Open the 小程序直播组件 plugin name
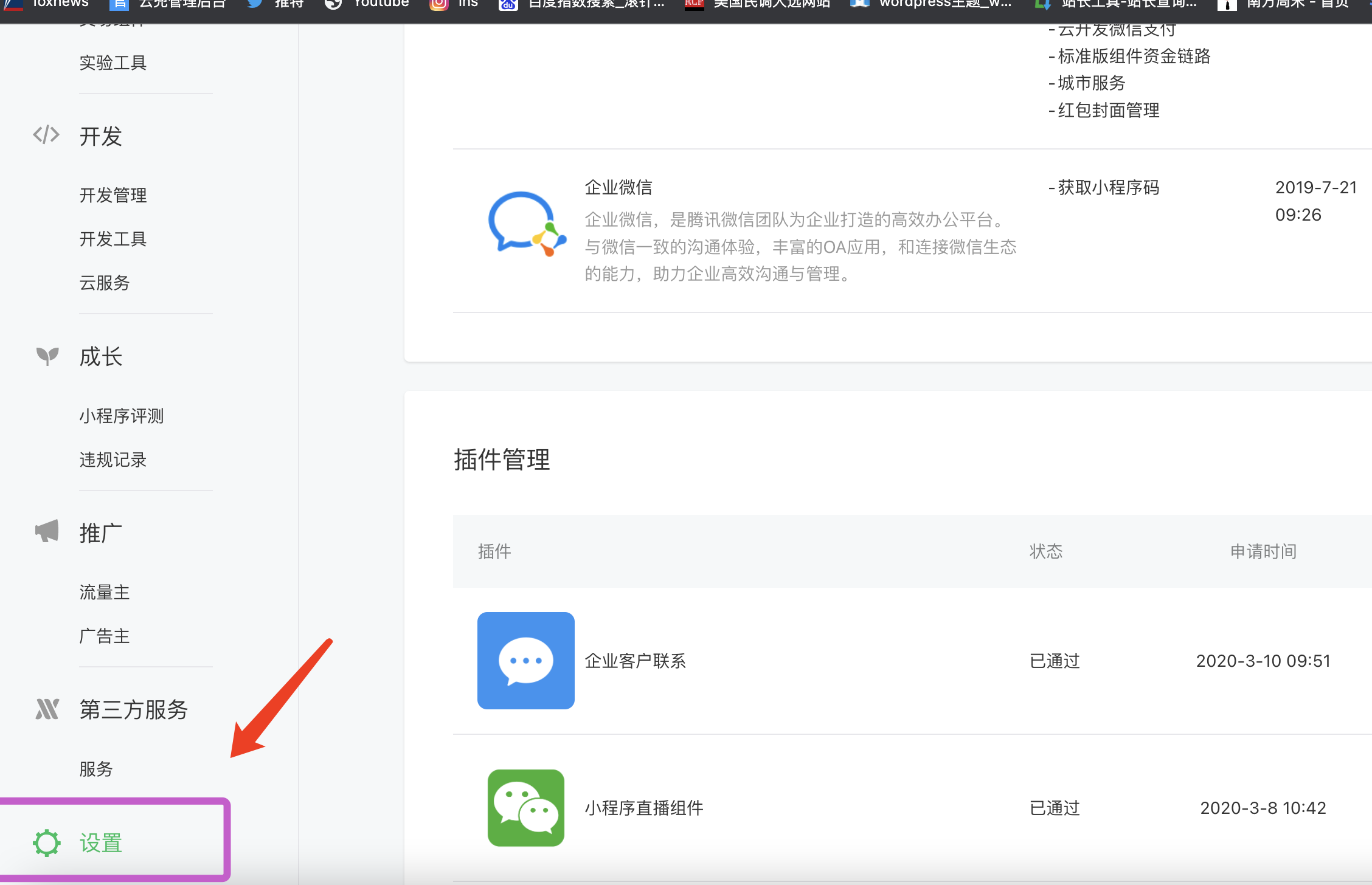Viewport: 1372px width, 885px height. pyautogui.click(x=644, y=808)
